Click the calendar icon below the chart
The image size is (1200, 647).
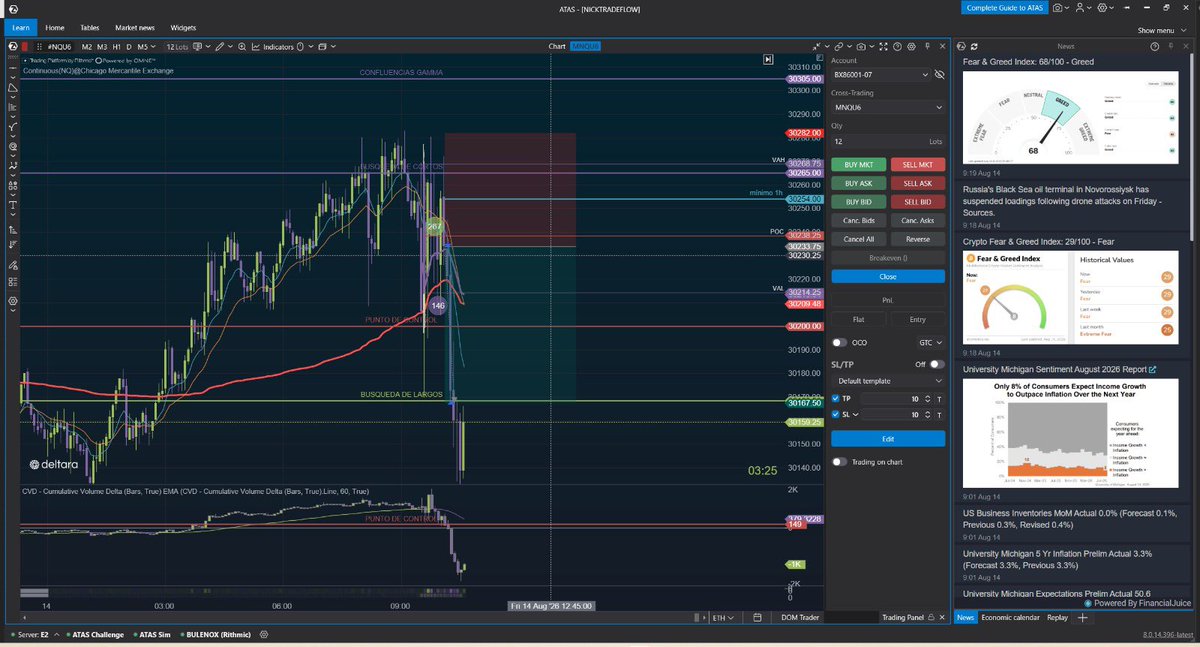tap(757, 618)
